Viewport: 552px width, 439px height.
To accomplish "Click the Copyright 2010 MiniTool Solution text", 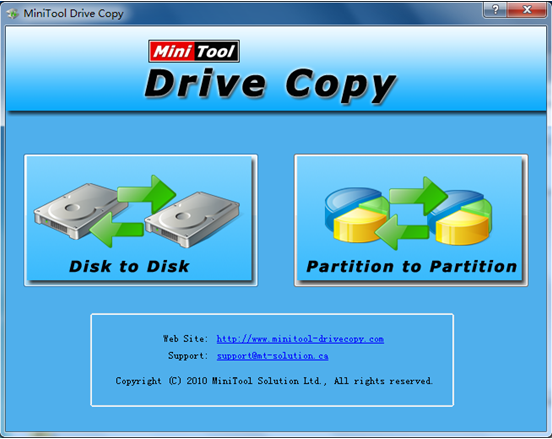I will pyautogui.click(x=274, y=381).
